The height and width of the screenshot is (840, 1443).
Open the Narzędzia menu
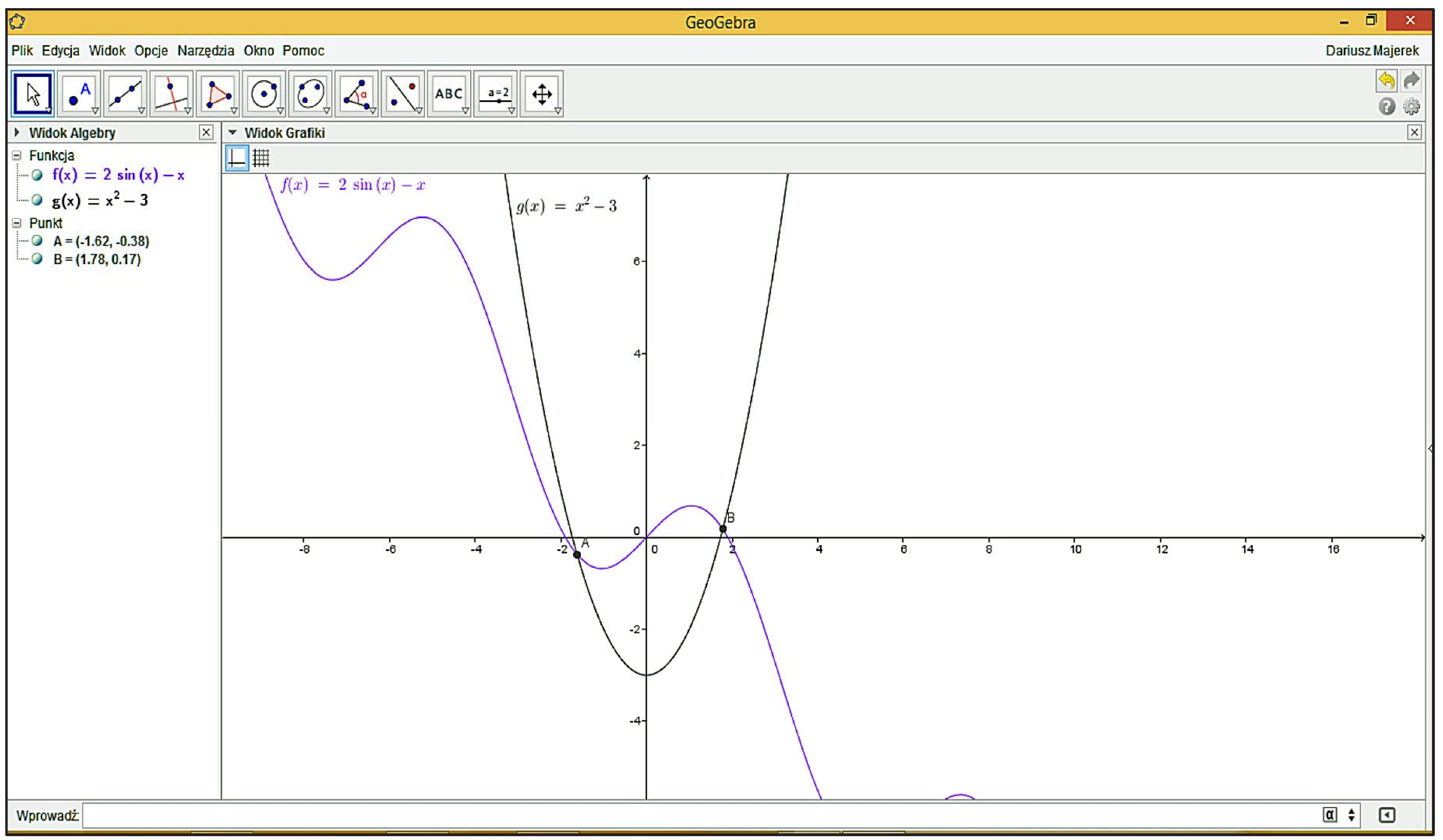click(x=206, y=50)
